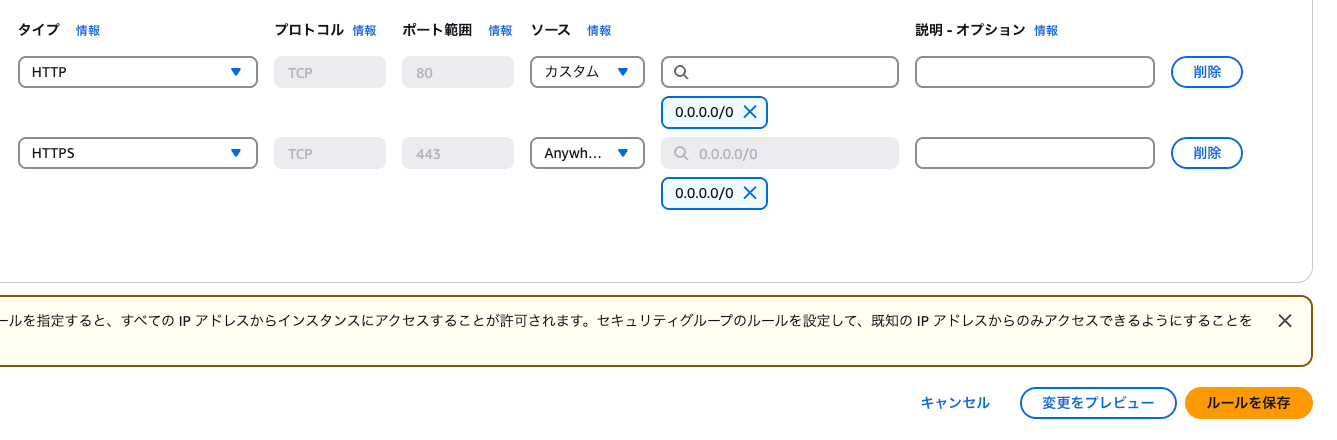Screen dimensions: 1337x440
Task: Delete the HTTPS rule with 削除
Action: [1207, 153]
